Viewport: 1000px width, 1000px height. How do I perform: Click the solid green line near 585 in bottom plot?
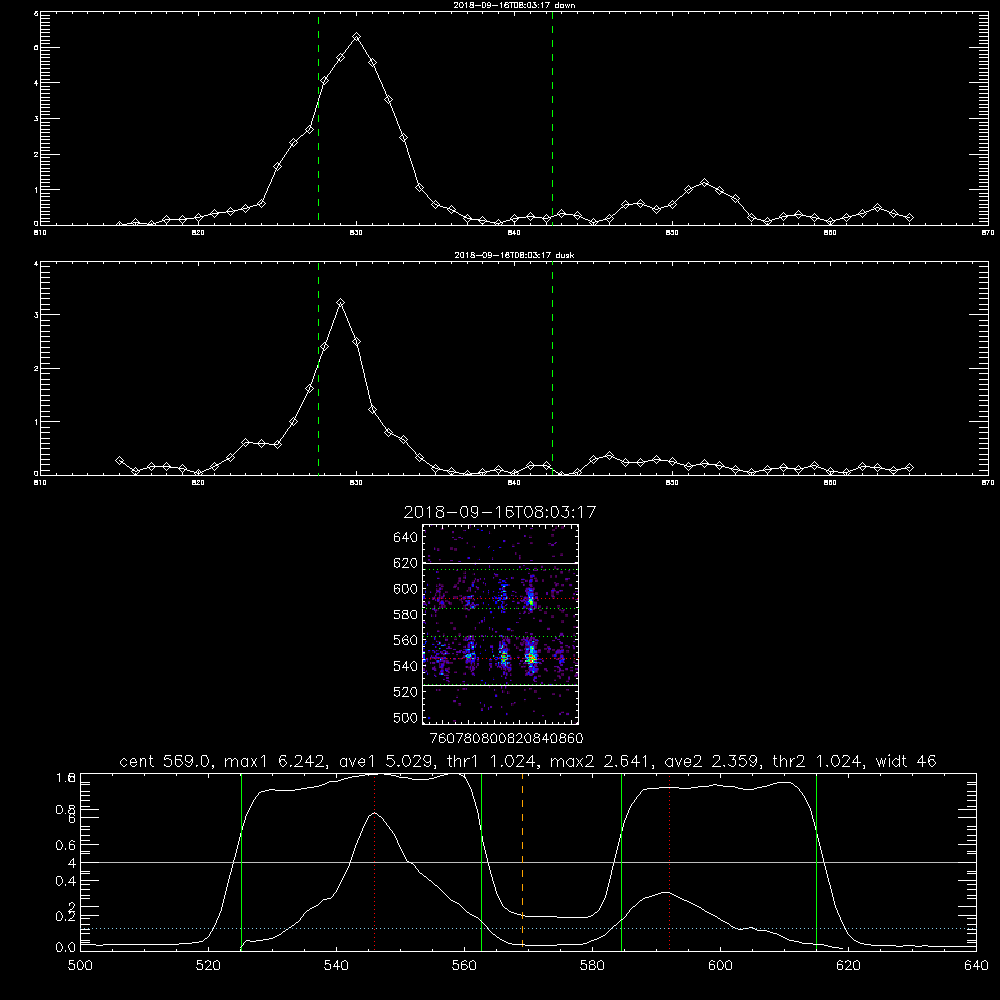click(621, 862)
